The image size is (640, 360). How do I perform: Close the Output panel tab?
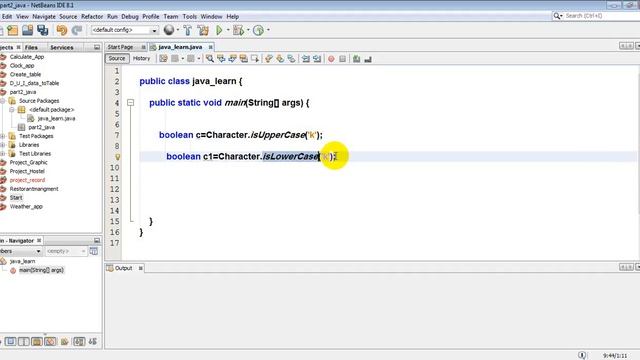(x=140, y=268)
